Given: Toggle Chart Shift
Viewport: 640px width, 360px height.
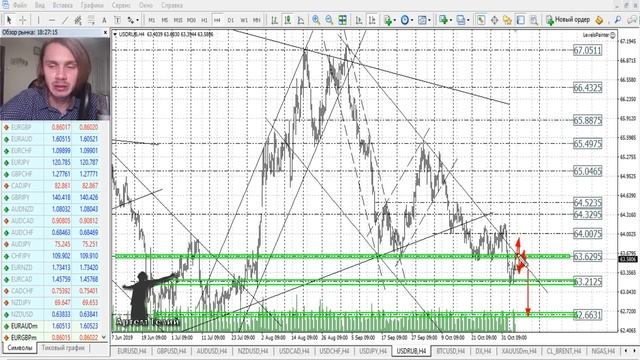Looking at the screenshot, I should (x=372, y=20).
